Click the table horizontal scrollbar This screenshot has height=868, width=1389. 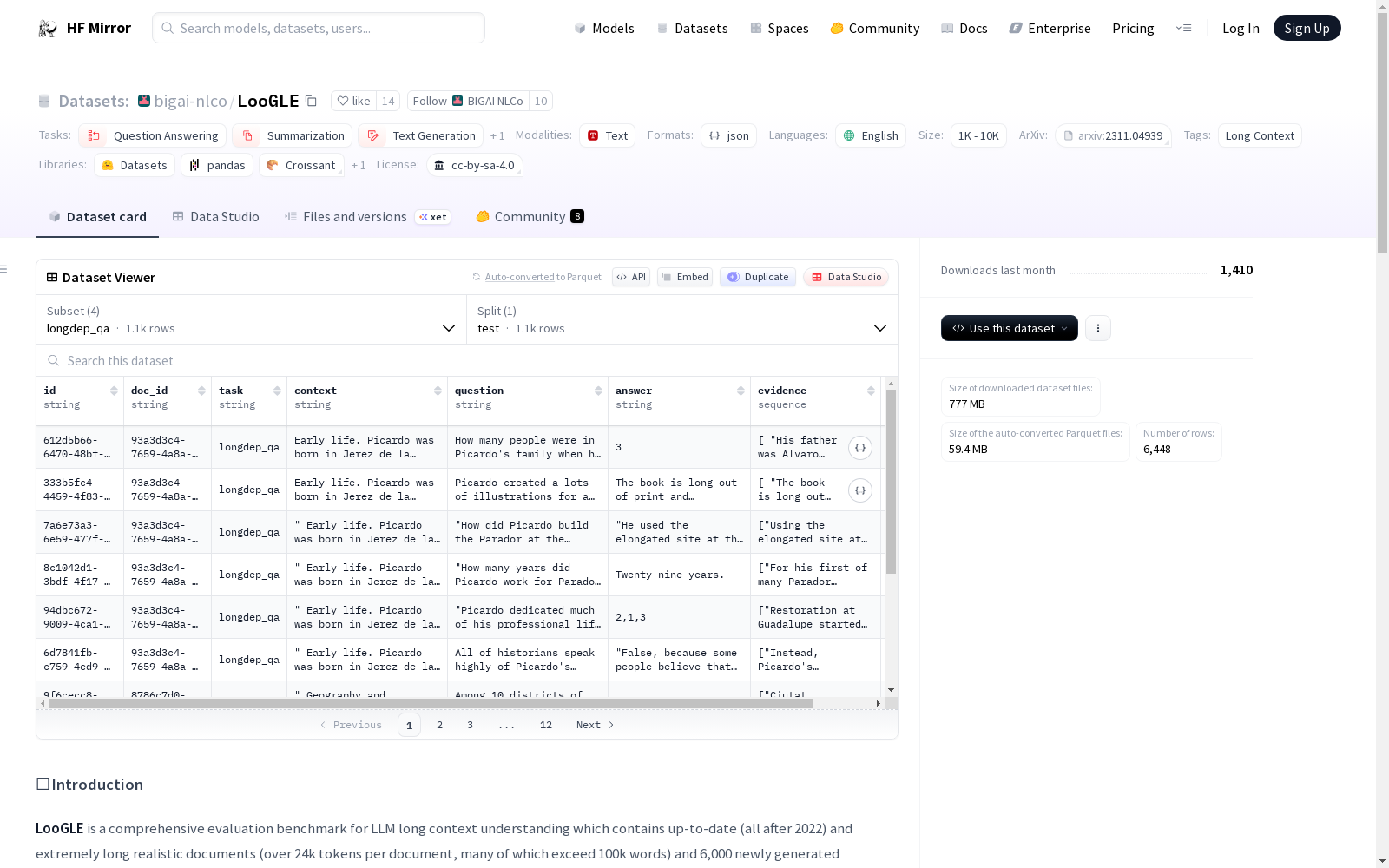click(431, 704)
